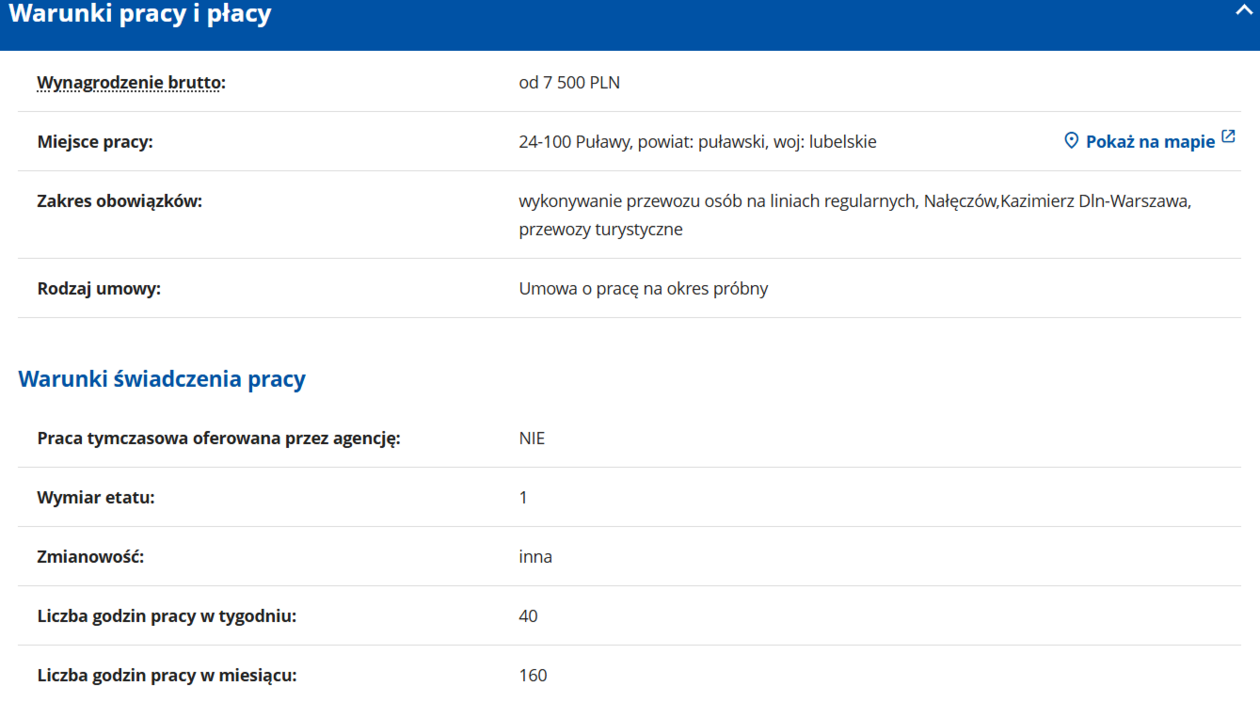Click Umowa o pracę na okres próbny text
This screenshot has width=1260, height=702.
pyautogui.click(x=643, y=289)
